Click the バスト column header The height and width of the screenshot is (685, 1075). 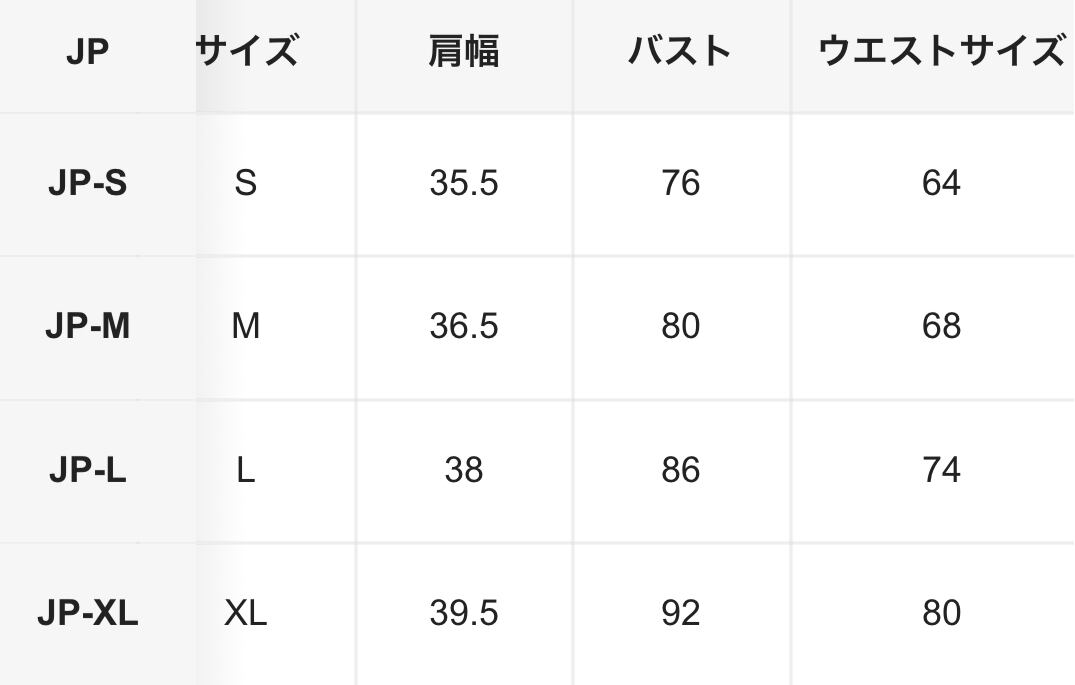point(680,51)
